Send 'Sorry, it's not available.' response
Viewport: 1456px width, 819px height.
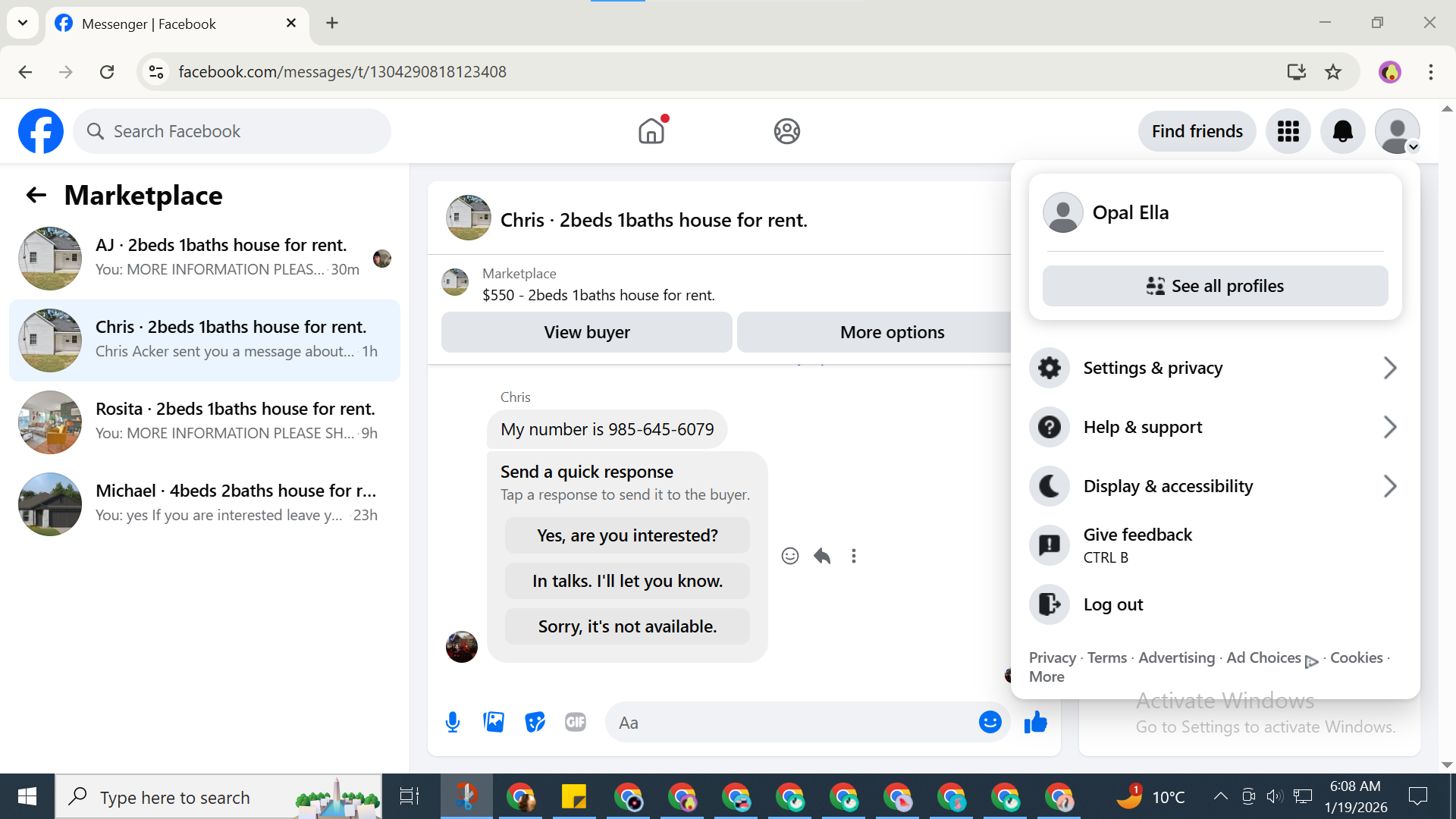[x=627, y=626]
